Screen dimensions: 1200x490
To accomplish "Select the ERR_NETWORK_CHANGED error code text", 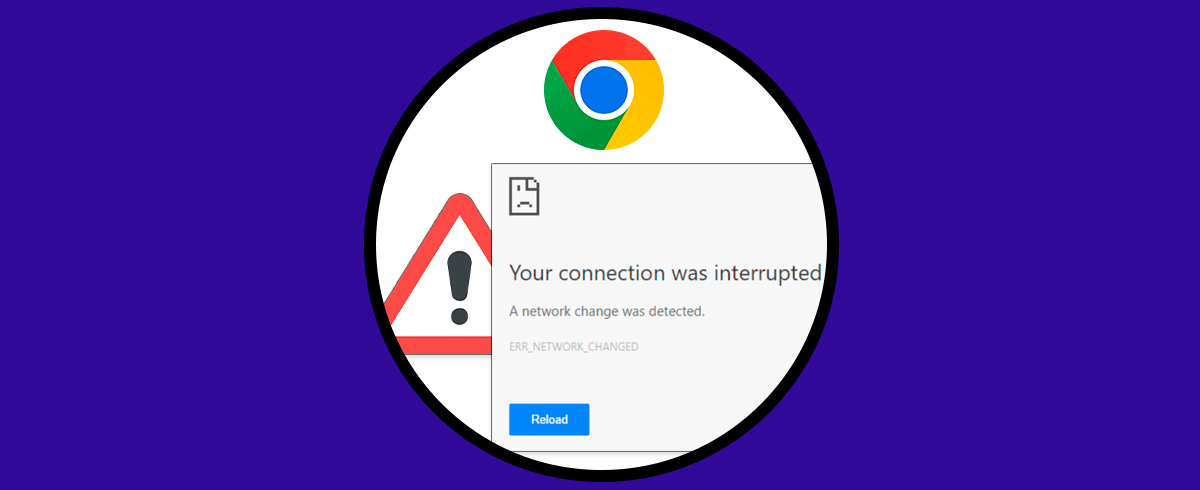I will pos(574,346).
